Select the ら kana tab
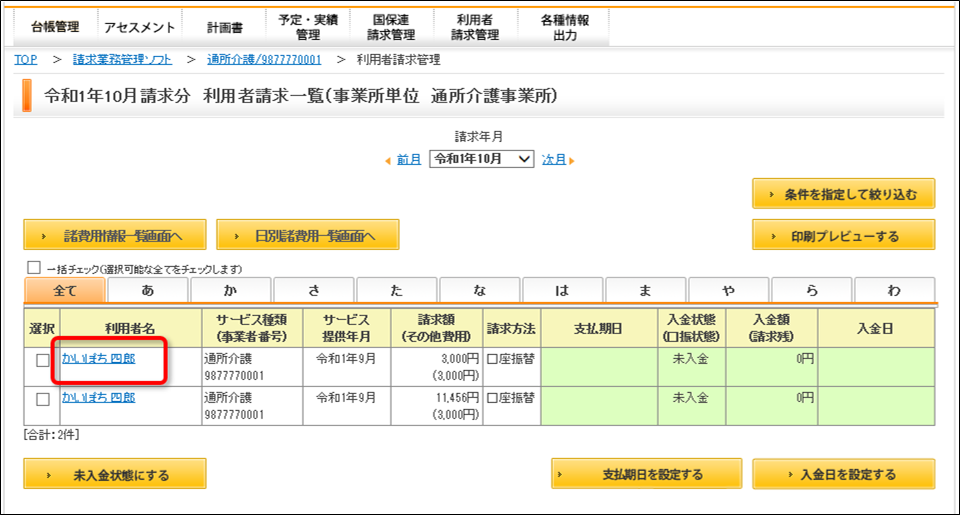Image resolution: width=960 pixels, height=515 pixels. tap(811, 290)
